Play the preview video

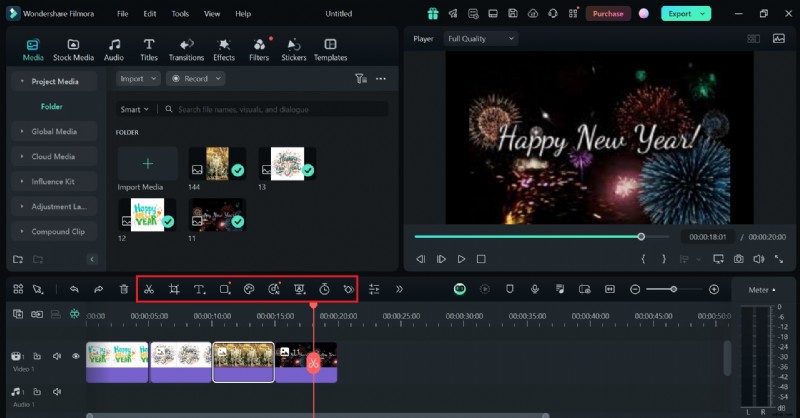pyautogui.click(x=461, y=259)
